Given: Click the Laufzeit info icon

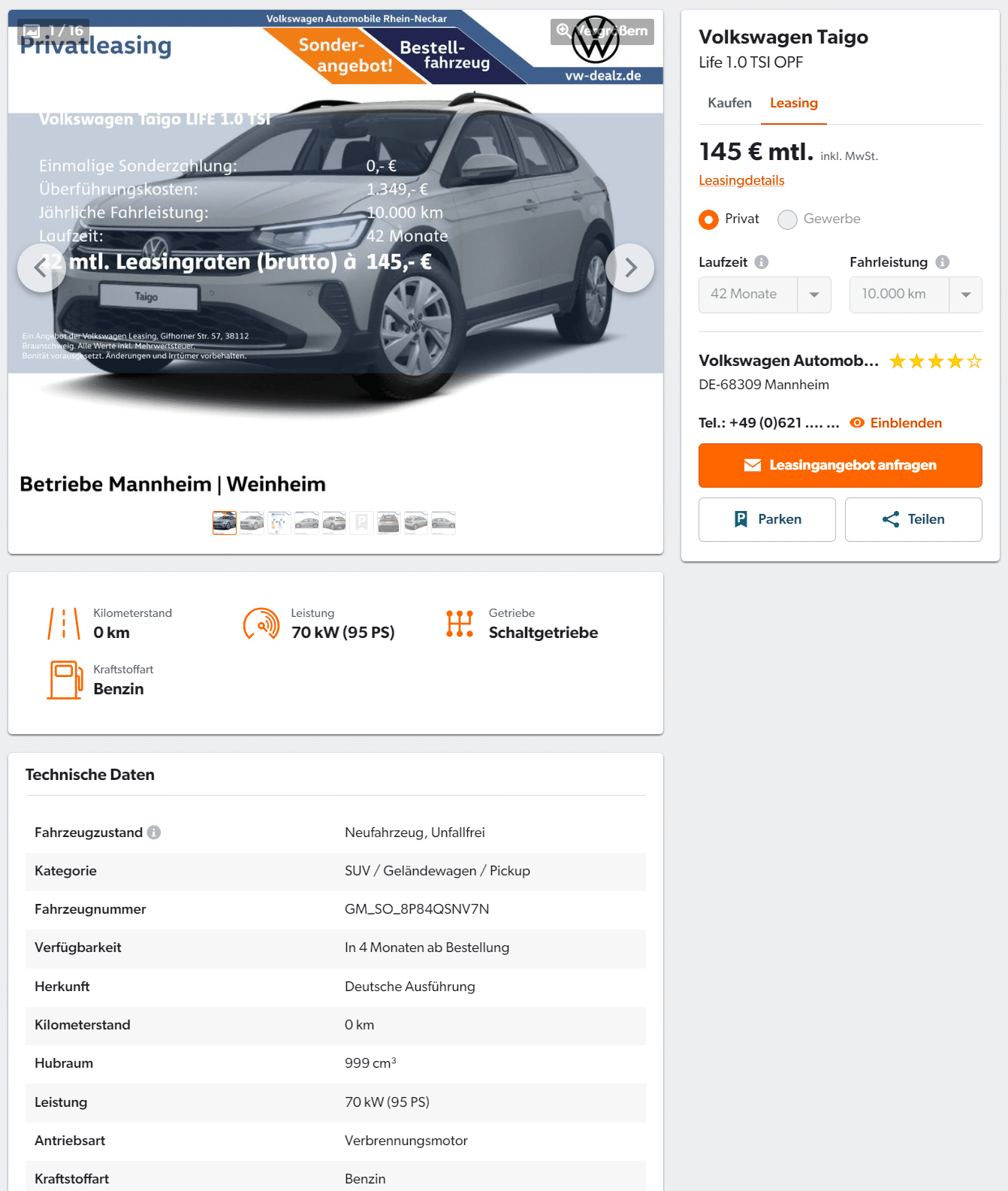Looking at the screenshot, I should coord(762,262).
